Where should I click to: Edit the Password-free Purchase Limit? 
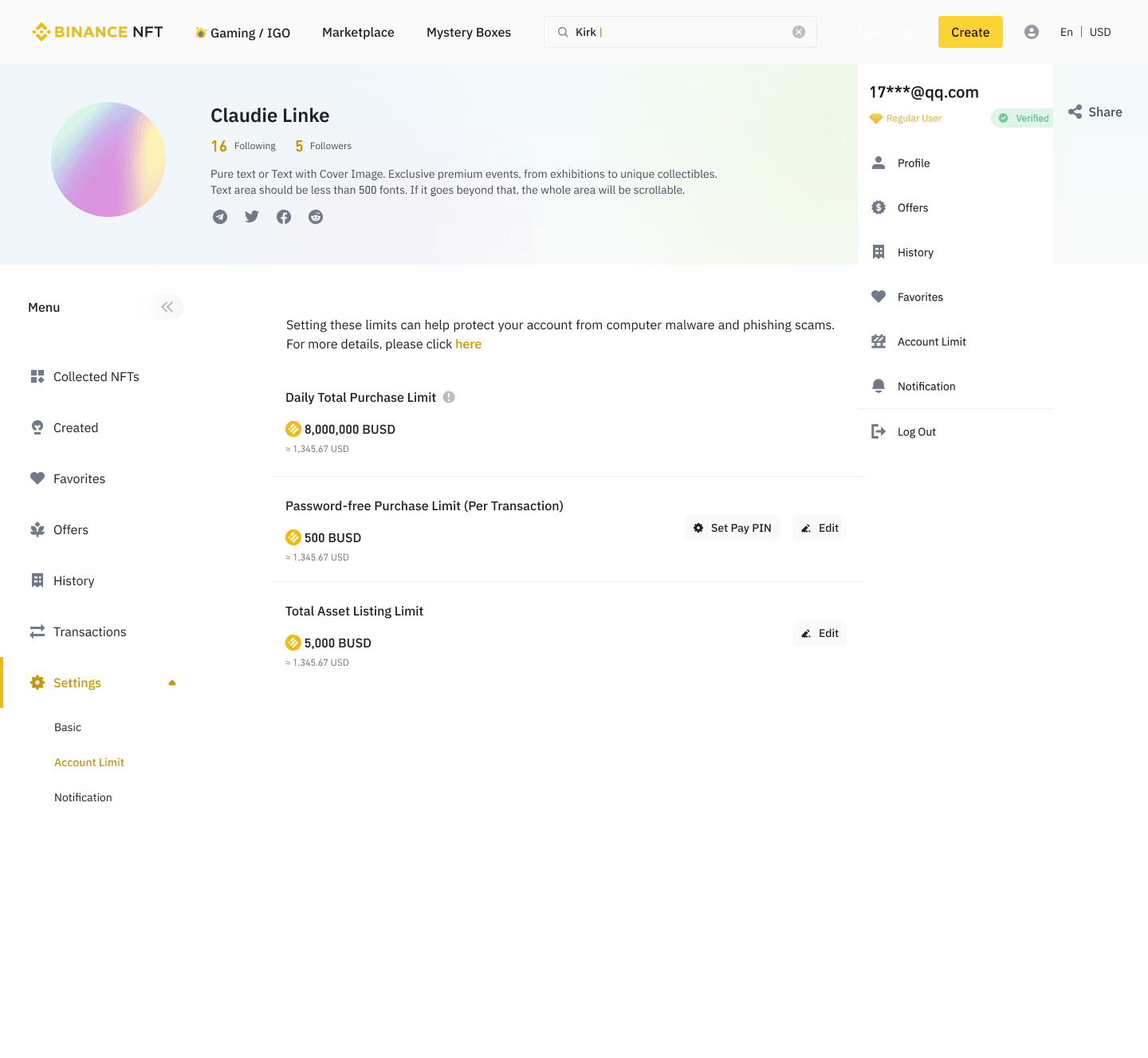pos(820,528)
